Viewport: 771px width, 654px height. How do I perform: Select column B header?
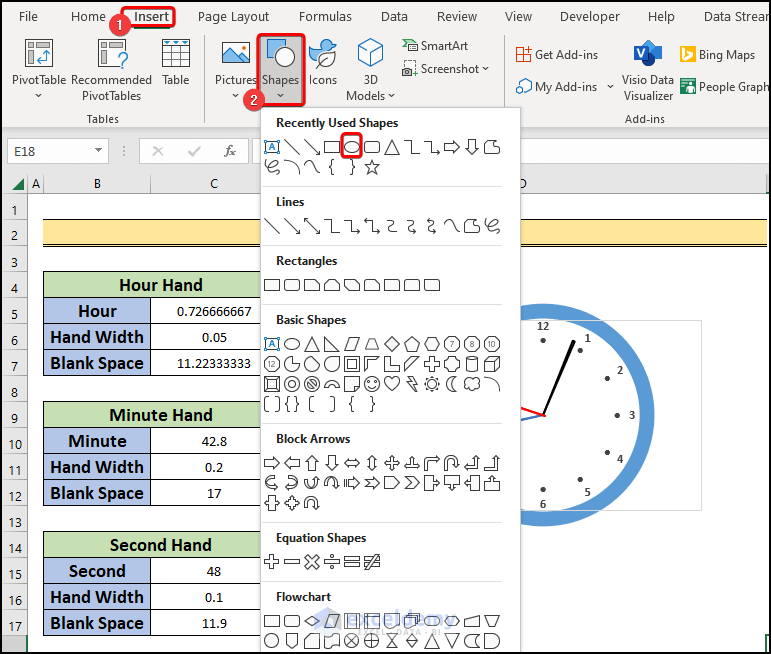point(97,184)
